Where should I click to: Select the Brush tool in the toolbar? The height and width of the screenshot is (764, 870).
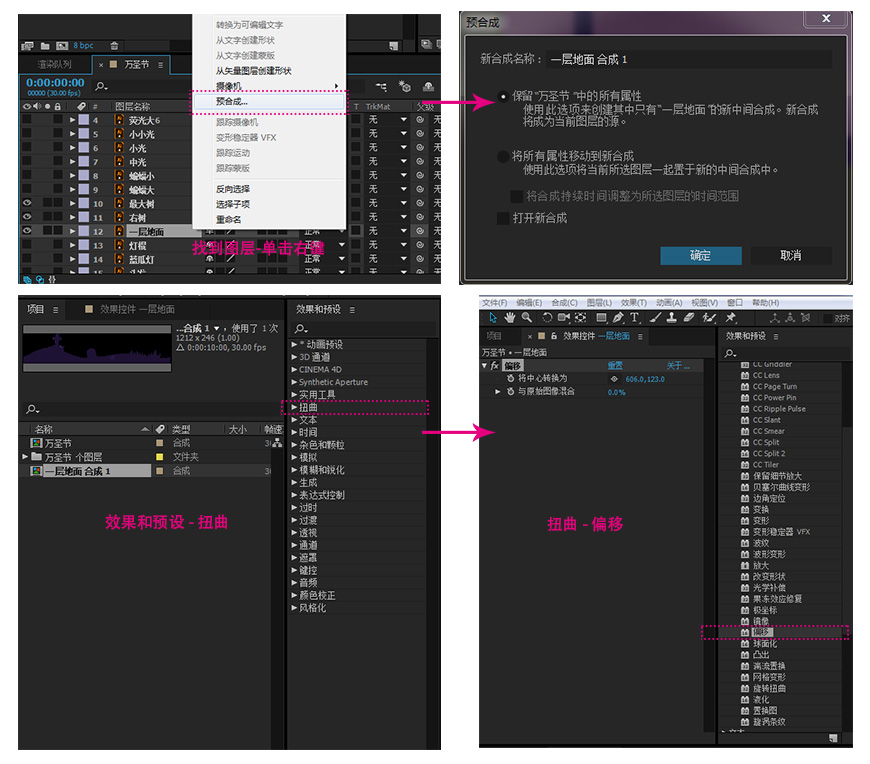[x=655, y=318]
